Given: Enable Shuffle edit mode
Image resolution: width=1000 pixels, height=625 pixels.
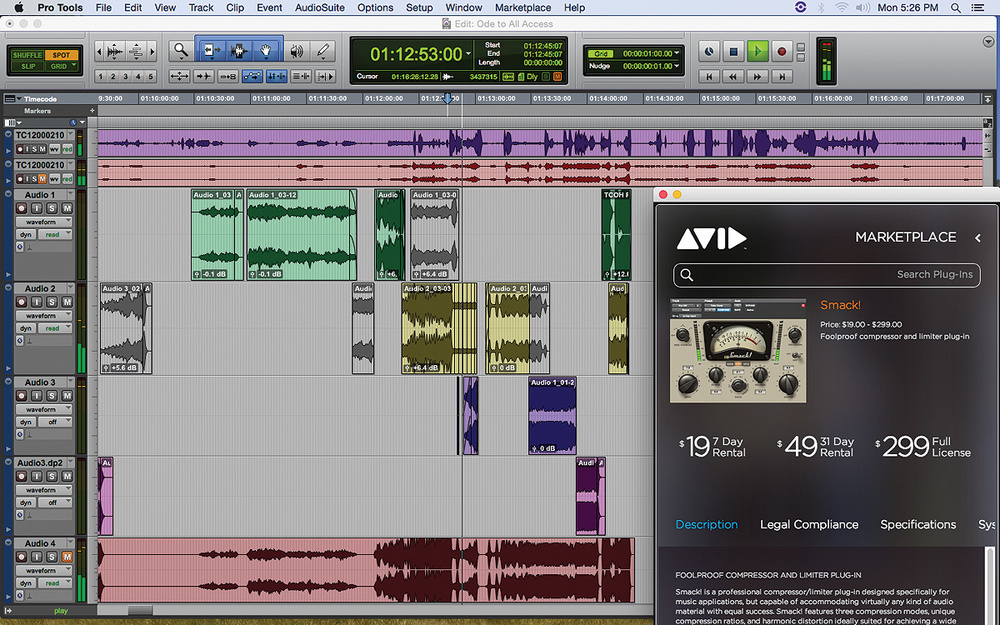Looking at the screenshot, I should (27, 55).
